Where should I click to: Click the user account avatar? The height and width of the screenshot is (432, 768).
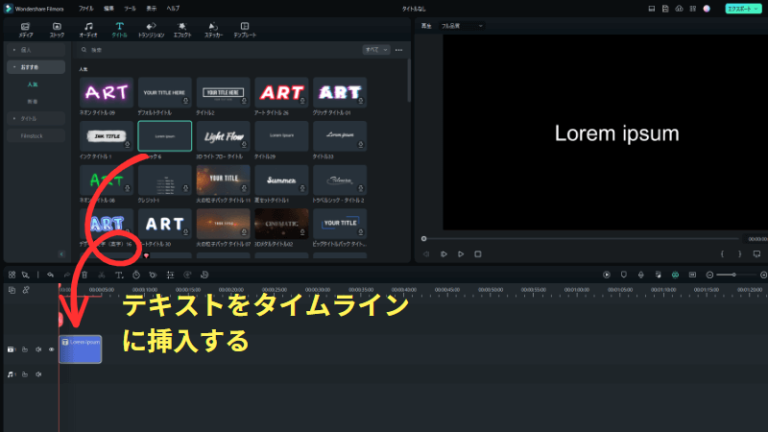pos(707,9)
